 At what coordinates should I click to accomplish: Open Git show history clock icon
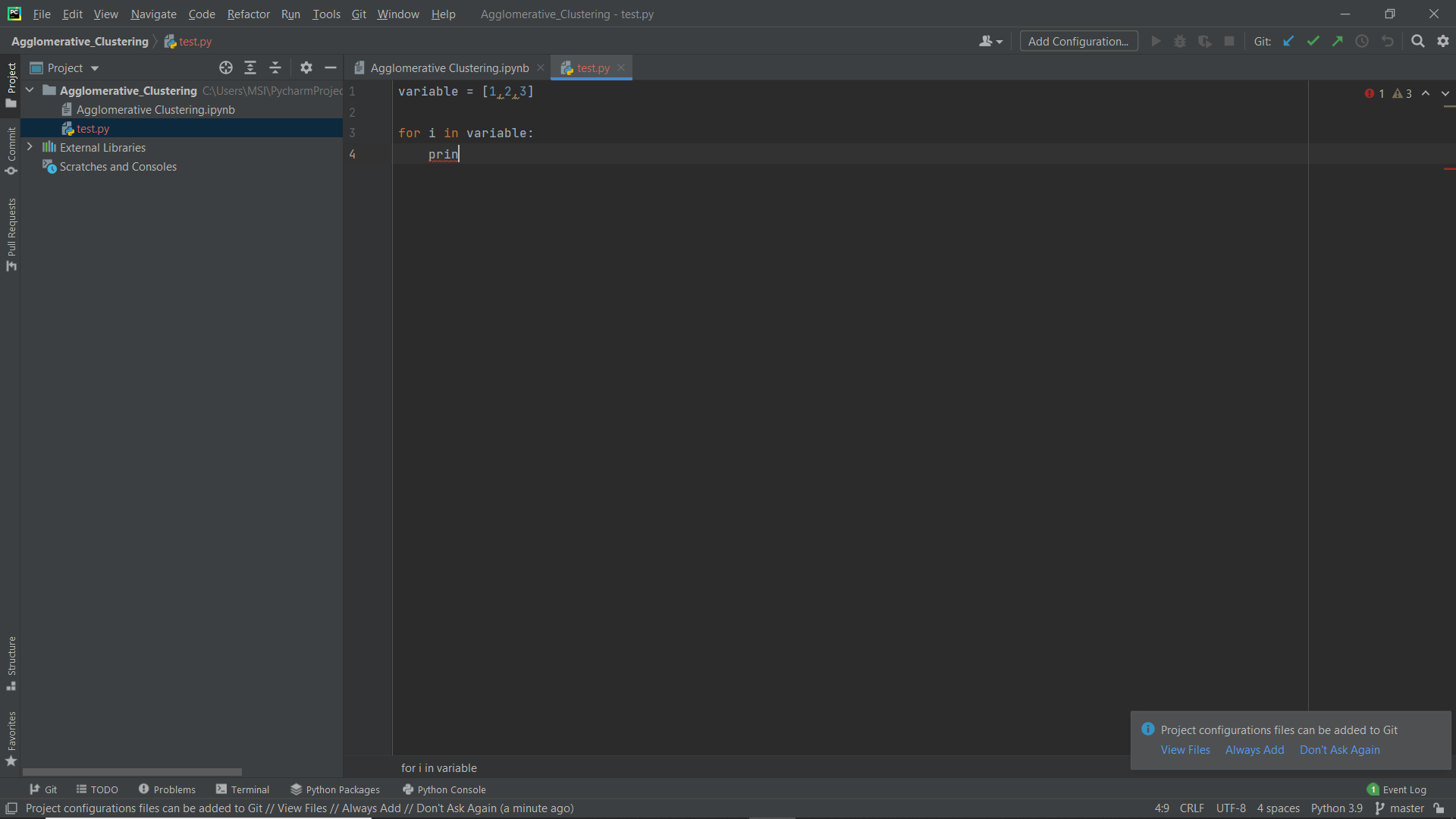[x=1362, y=42]
